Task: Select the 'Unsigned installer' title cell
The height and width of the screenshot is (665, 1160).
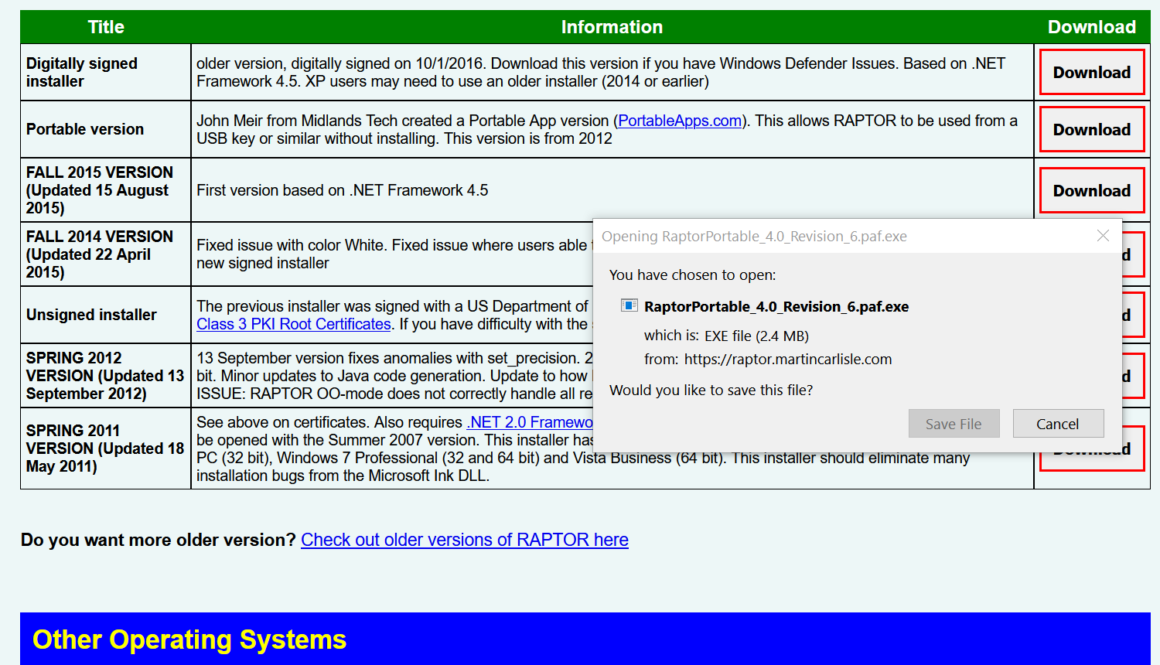Action: click(106, 315)
